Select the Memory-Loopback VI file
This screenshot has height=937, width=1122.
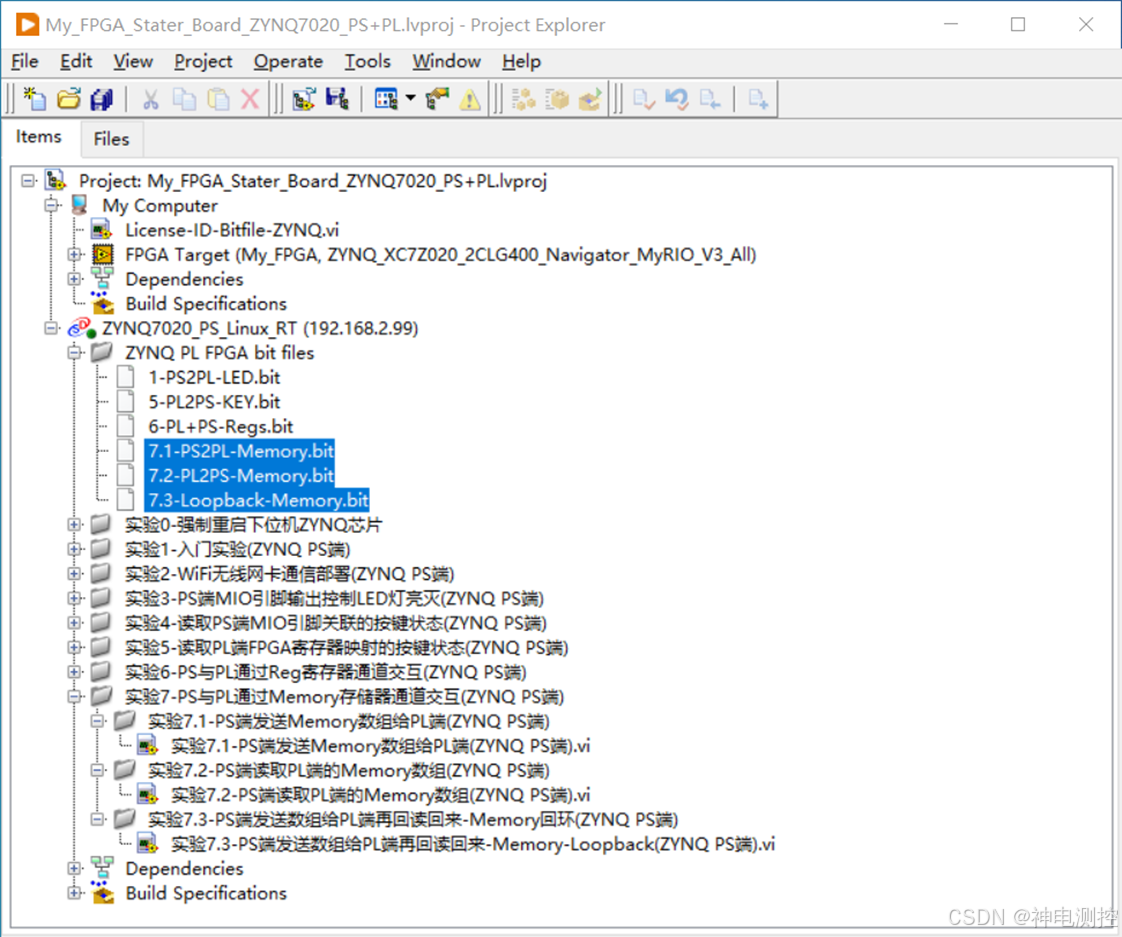click(x=473, y=844)
